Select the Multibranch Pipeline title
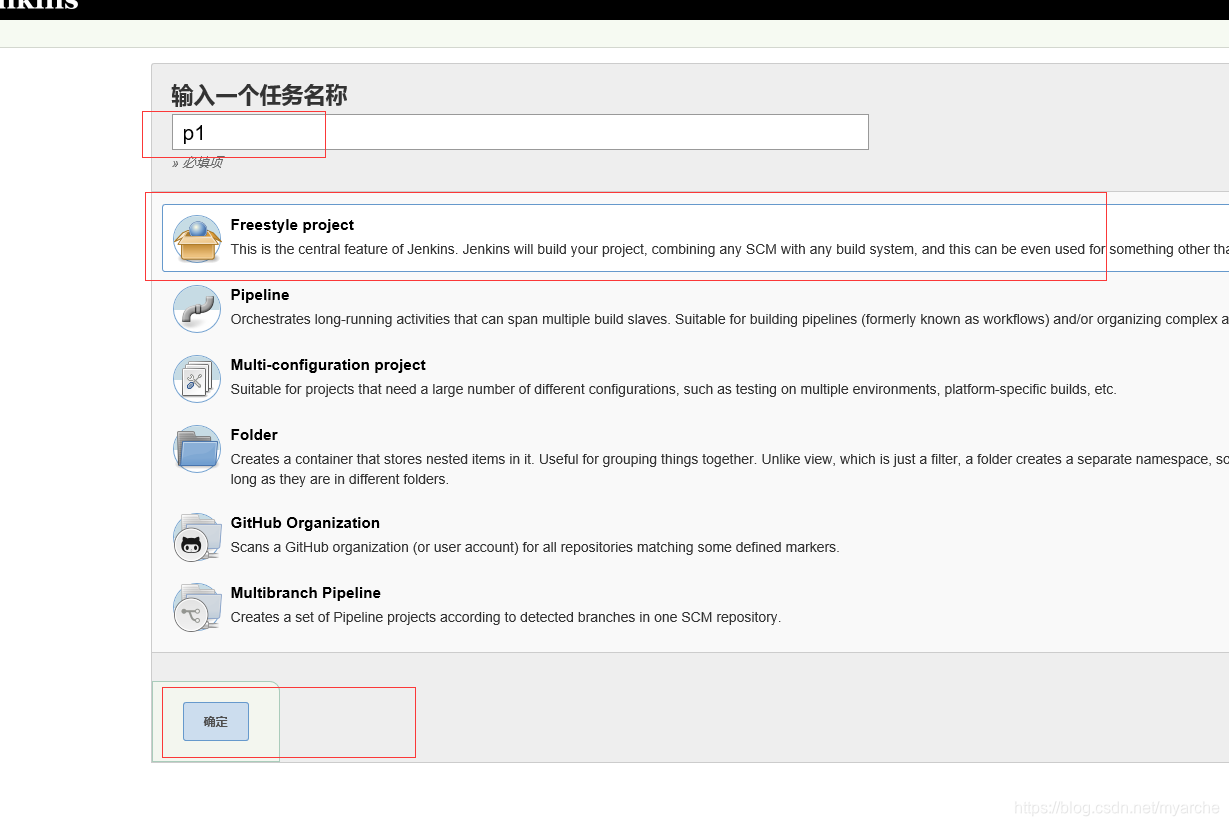1229x826 pixels. pyautogui.click(x=306, y=593)
